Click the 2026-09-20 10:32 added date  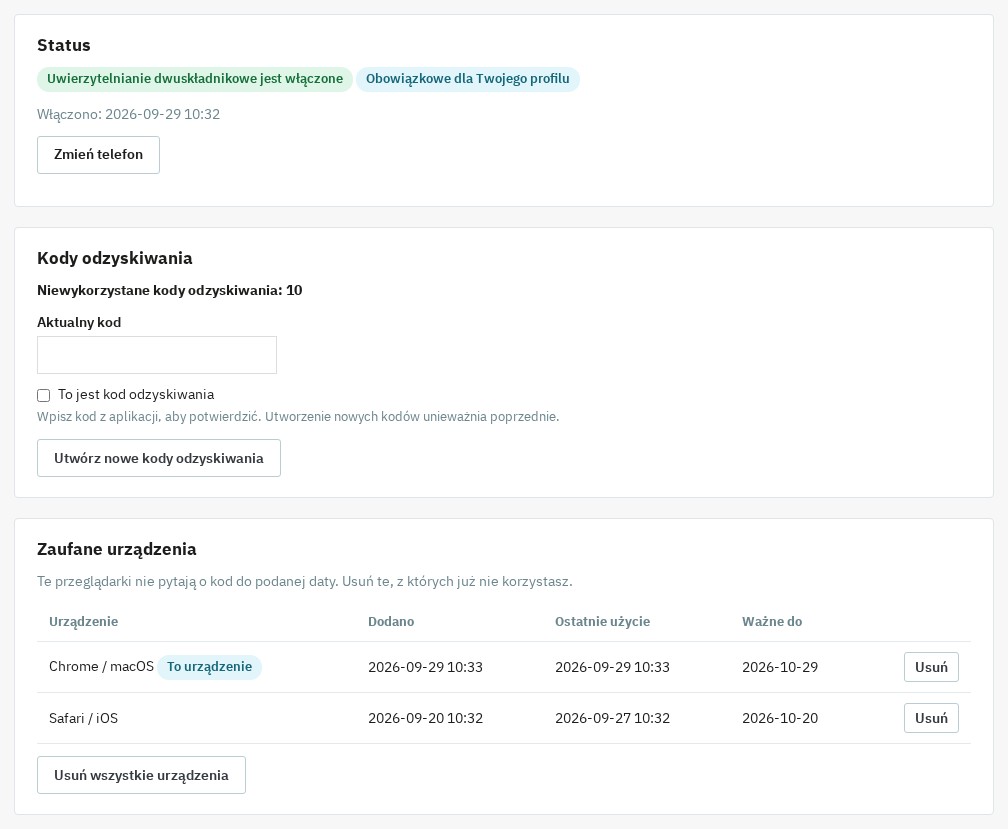(425, 718)
